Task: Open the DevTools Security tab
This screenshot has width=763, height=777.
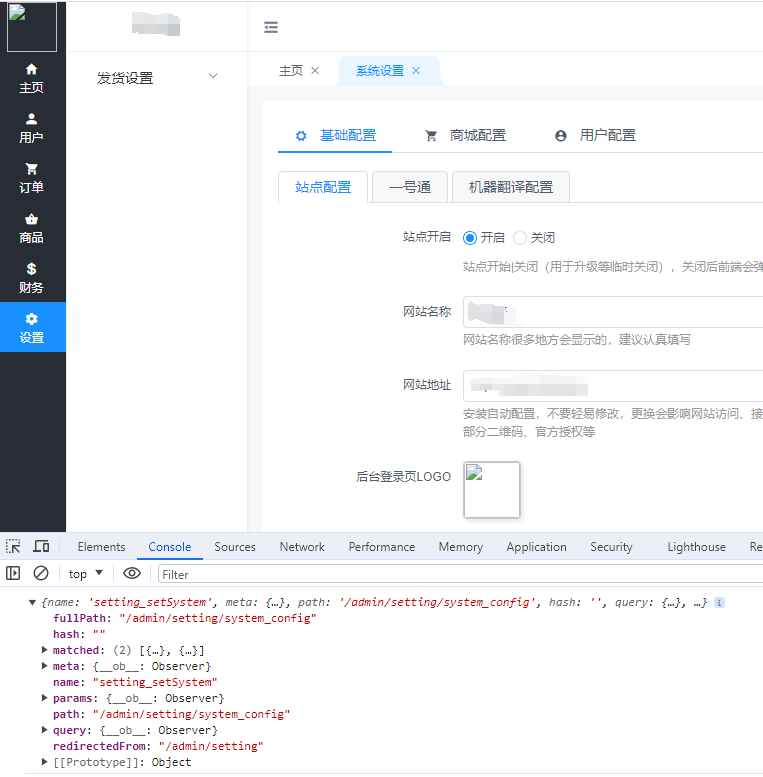Action: click(611, 547)
